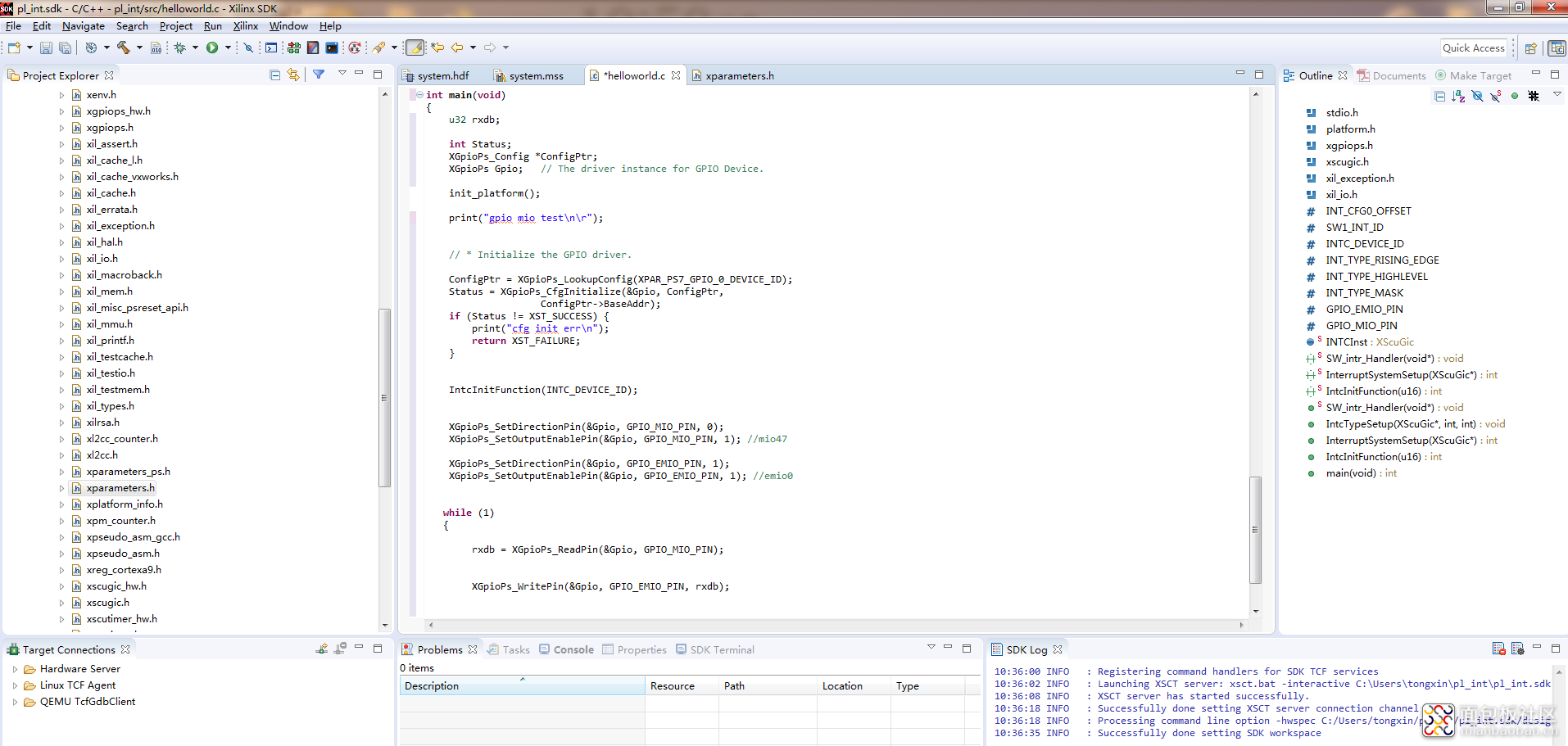Viewport: 1568px width, 746px height.
Task: Expand the Hardware Server node
Action: tap(15, 669)
